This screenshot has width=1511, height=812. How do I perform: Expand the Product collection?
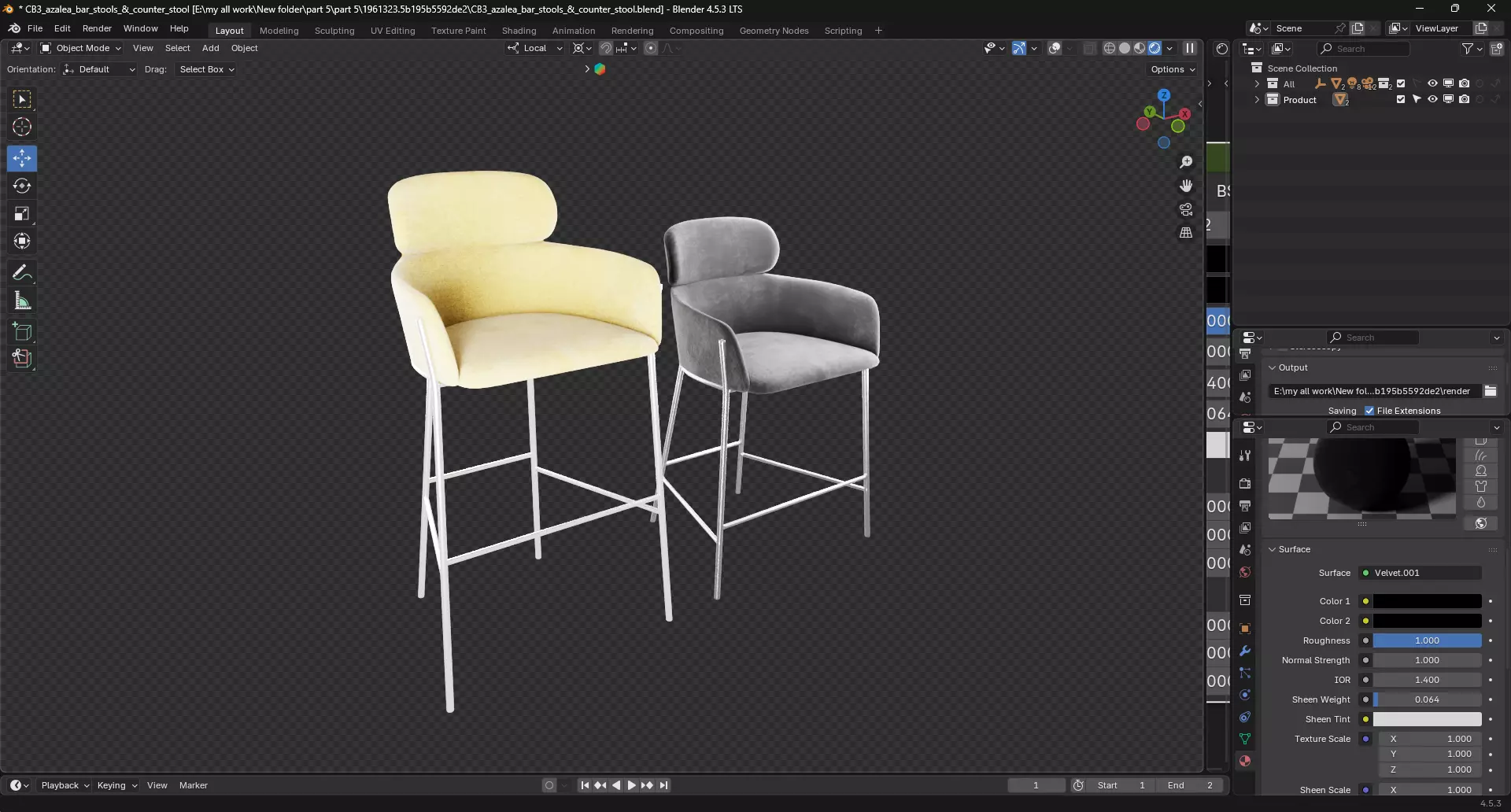1257,100
